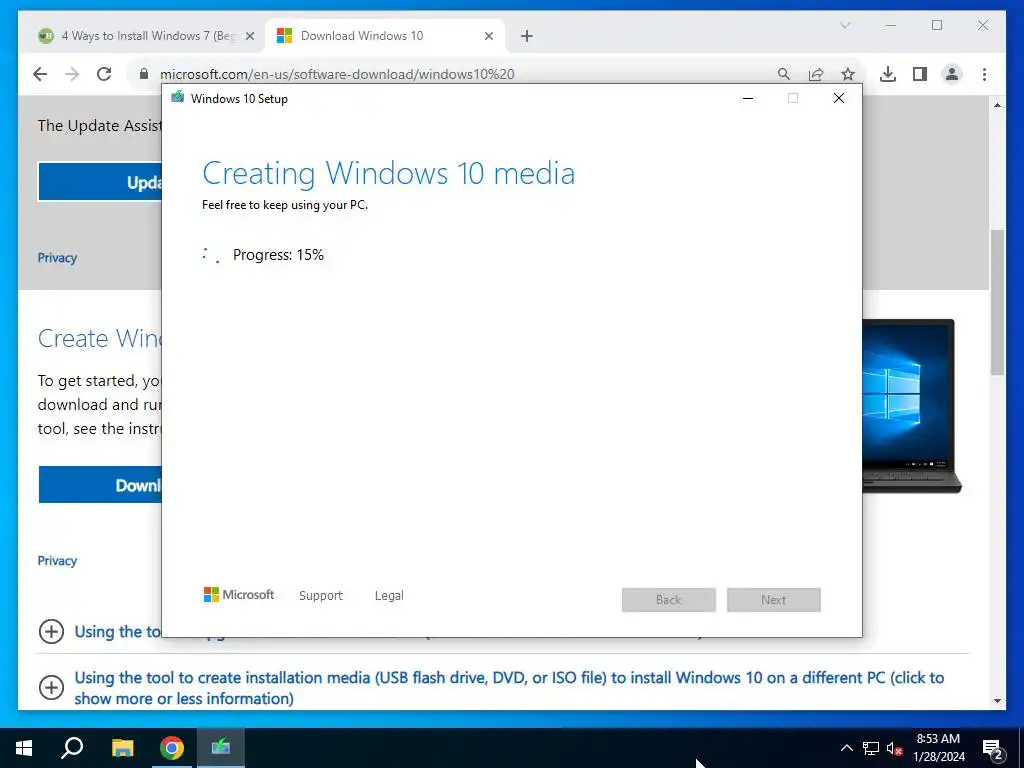
Task: Click the blue Update button on webpage
Action: coord(100,182)
